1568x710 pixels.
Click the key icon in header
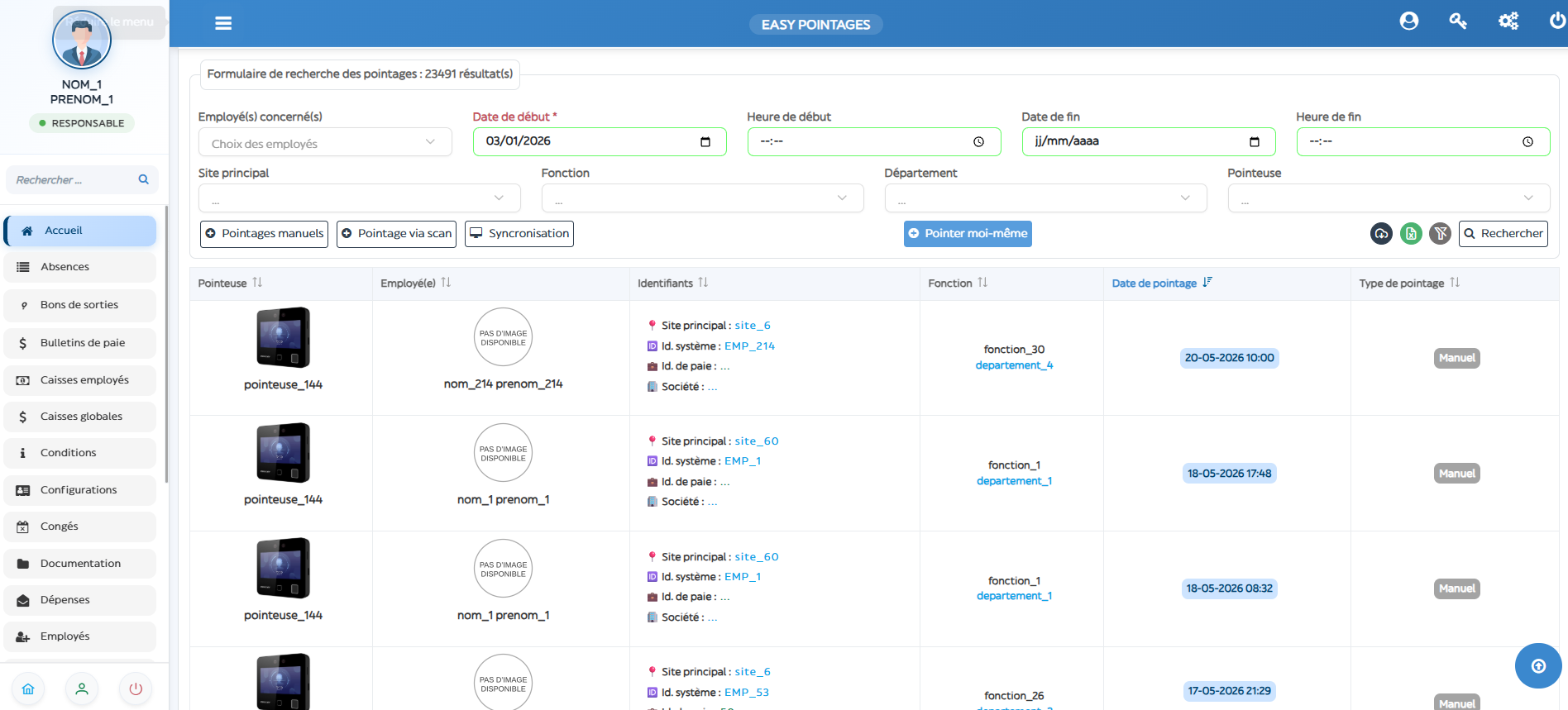pyautogui.click(x=1458, y=21)
